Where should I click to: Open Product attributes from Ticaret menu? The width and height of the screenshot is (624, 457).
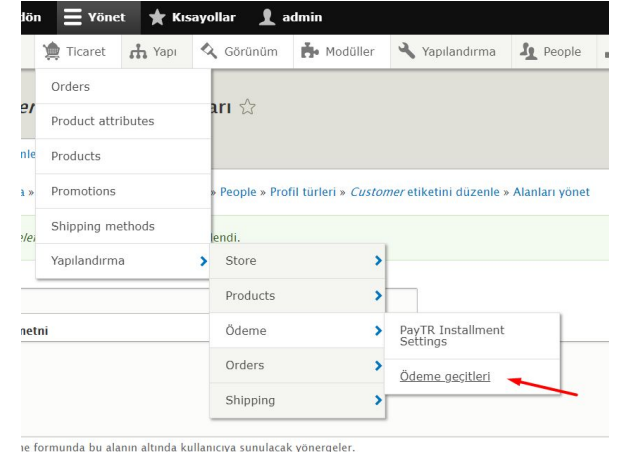(102, 121)
